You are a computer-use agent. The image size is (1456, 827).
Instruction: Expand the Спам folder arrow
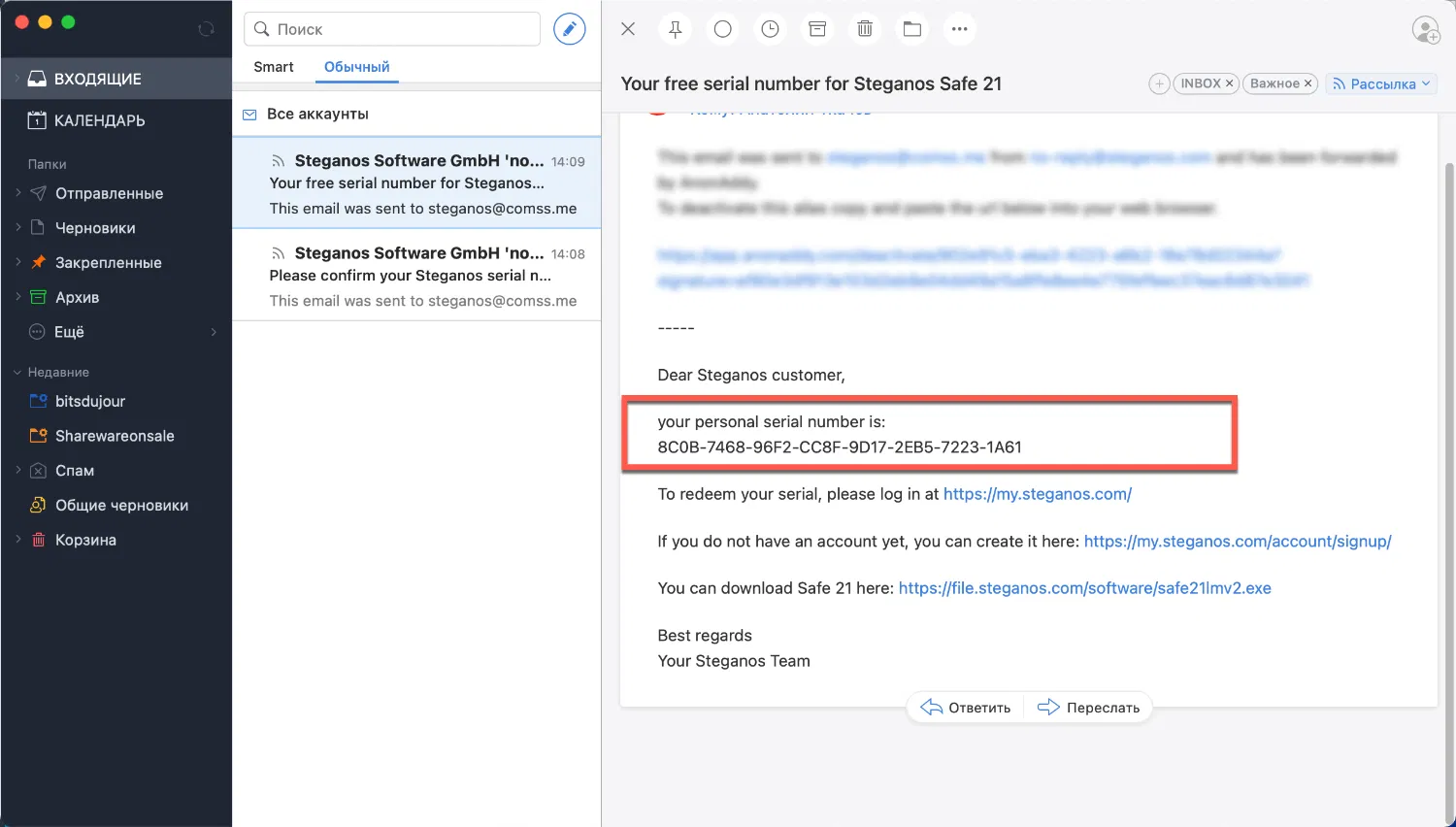click(x=17, y=471)
